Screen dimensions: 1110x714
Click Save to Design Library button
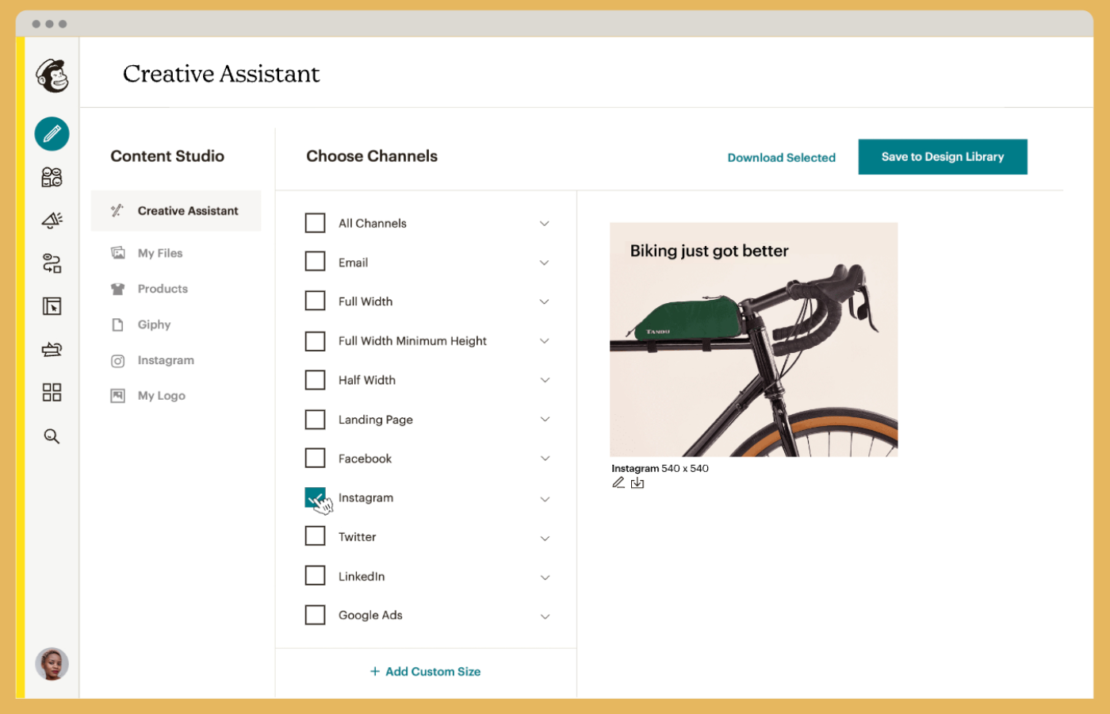[942, 157]
